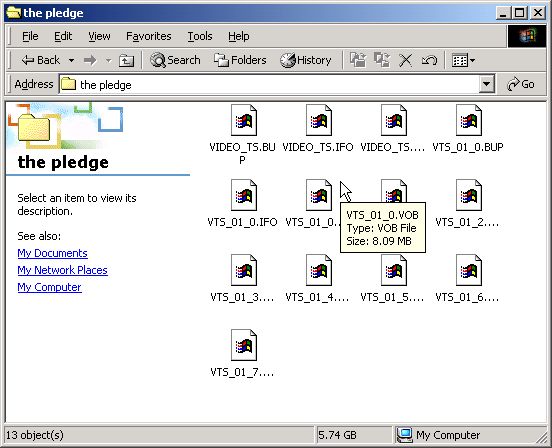Select the VTS_01_2.... file icon
The width and height of the screenshot is (552, 448).
[469, 195]
